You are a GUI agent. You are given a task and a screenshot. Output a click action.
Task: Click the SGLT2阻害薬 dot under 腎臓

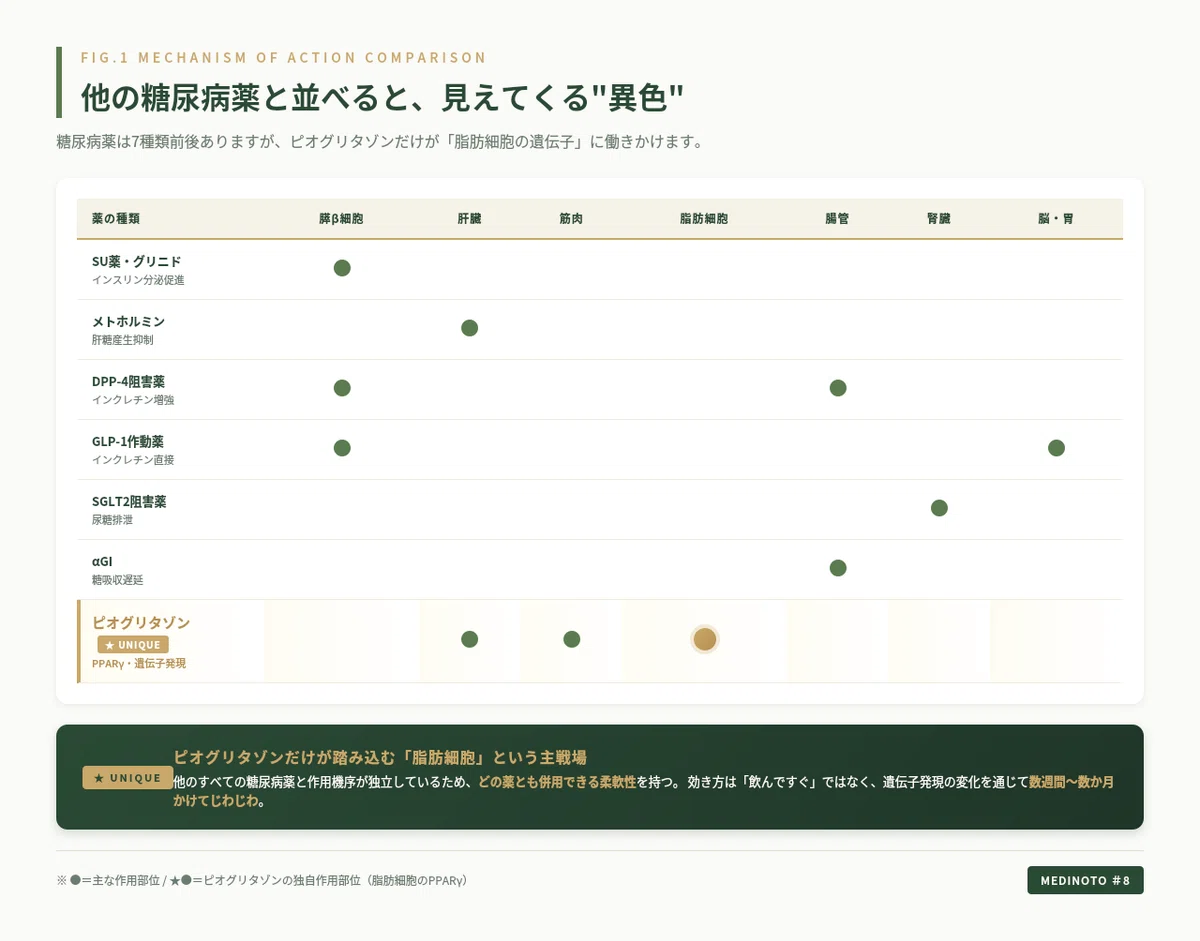pyautogui.click(x=939, y=508)
